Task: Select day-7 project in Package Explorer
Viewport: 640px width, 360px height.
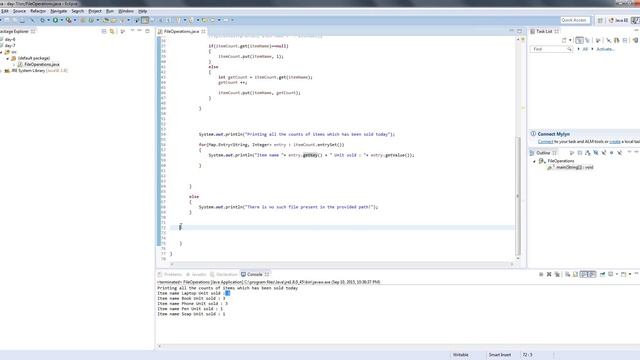Action: pyautogui.click(x=10, y=46)
